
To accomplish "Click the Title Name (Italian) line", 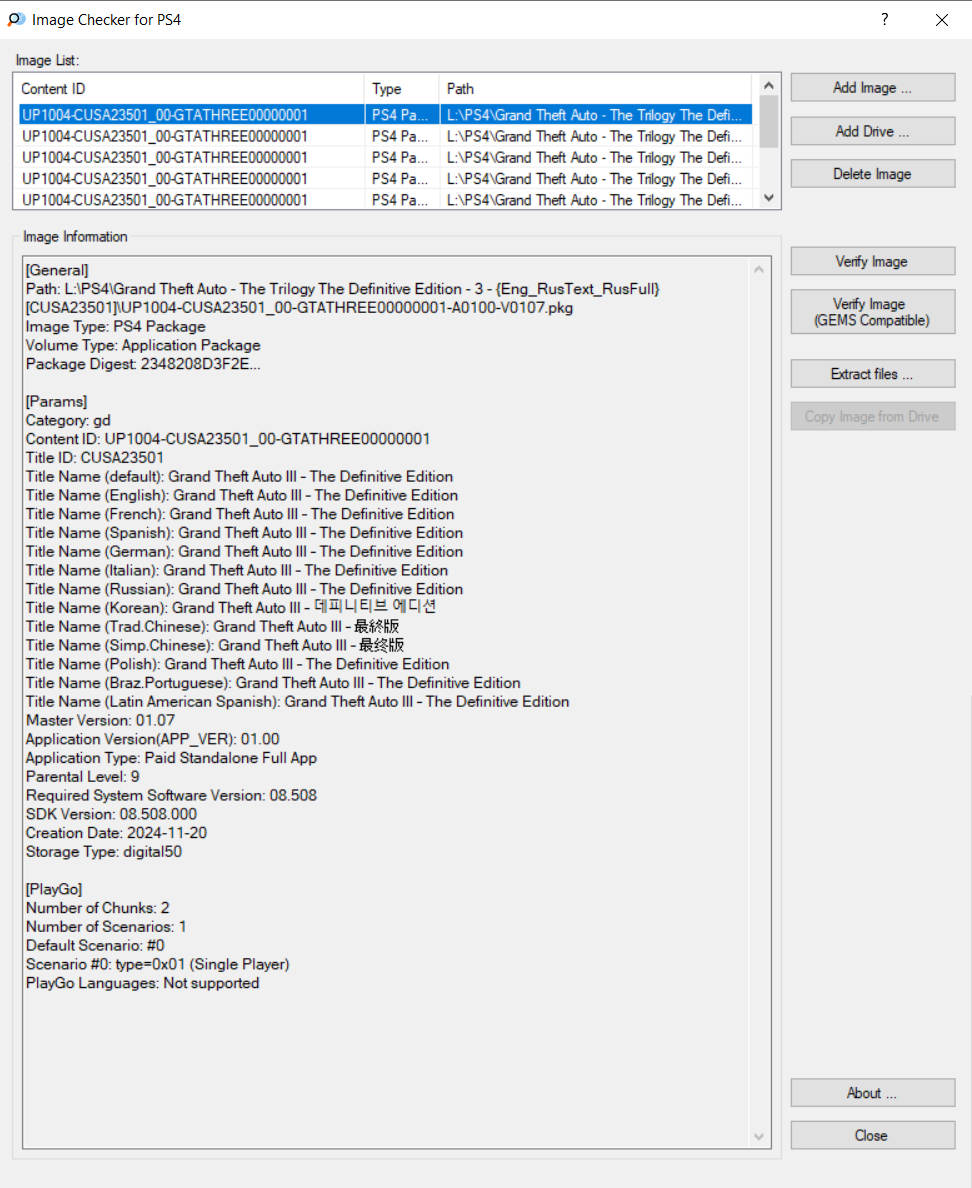I will click(237, 571).
